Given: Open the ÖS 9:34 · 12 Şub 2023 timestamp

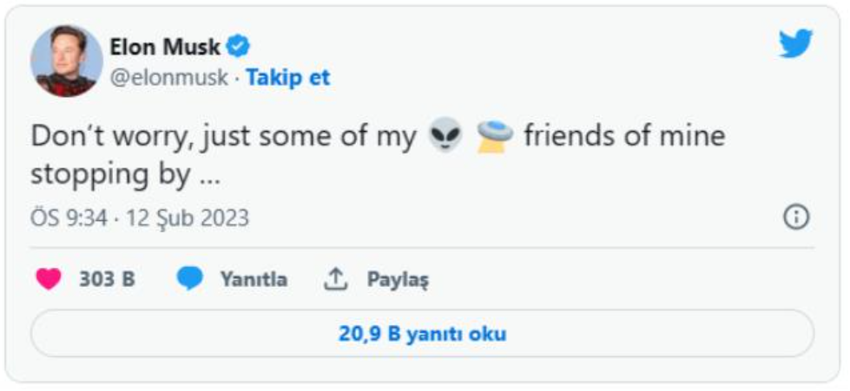Looking at the screenshot, I should pos(140,218).
